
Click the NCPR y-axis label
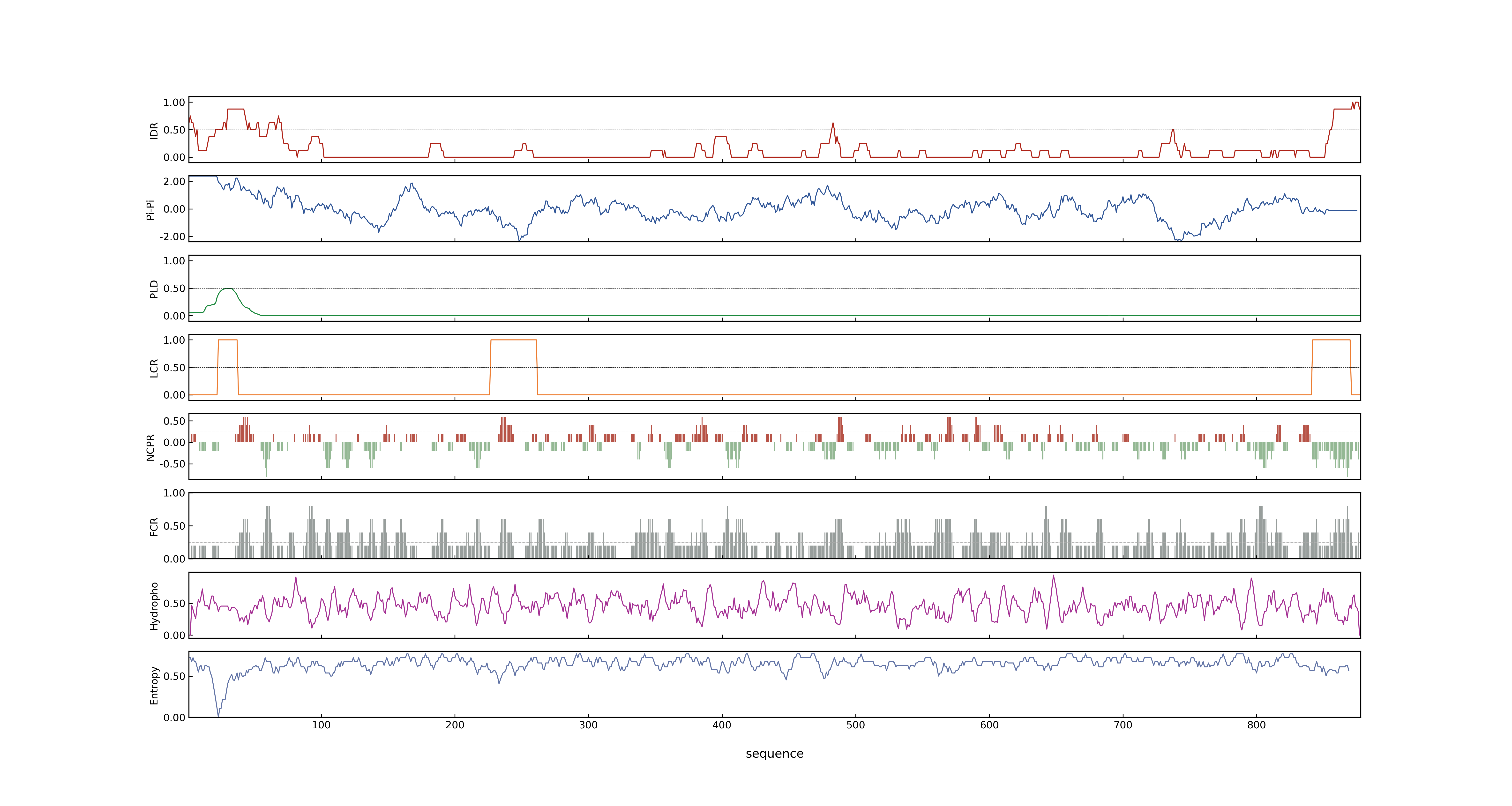coord(150,448)
